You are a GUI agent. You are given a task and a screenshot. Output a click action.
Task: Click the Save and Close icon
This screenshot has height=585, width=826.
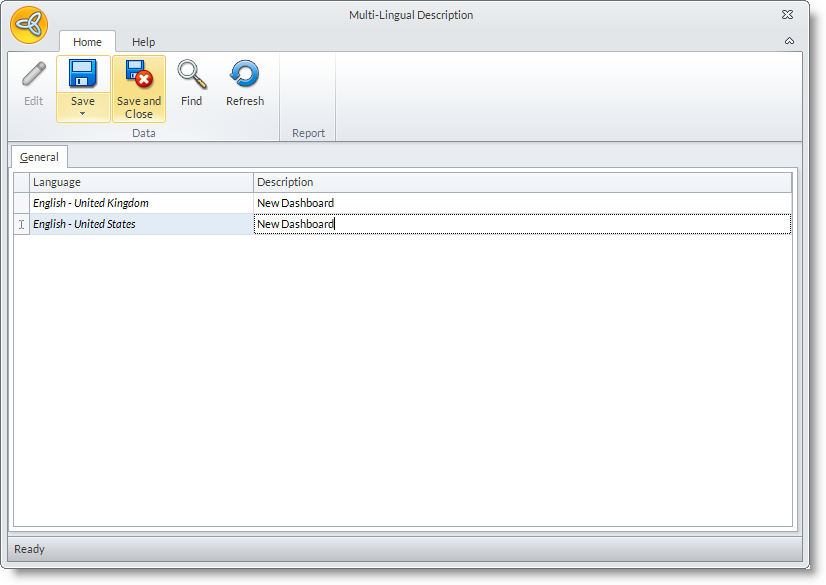click(139, 75)
